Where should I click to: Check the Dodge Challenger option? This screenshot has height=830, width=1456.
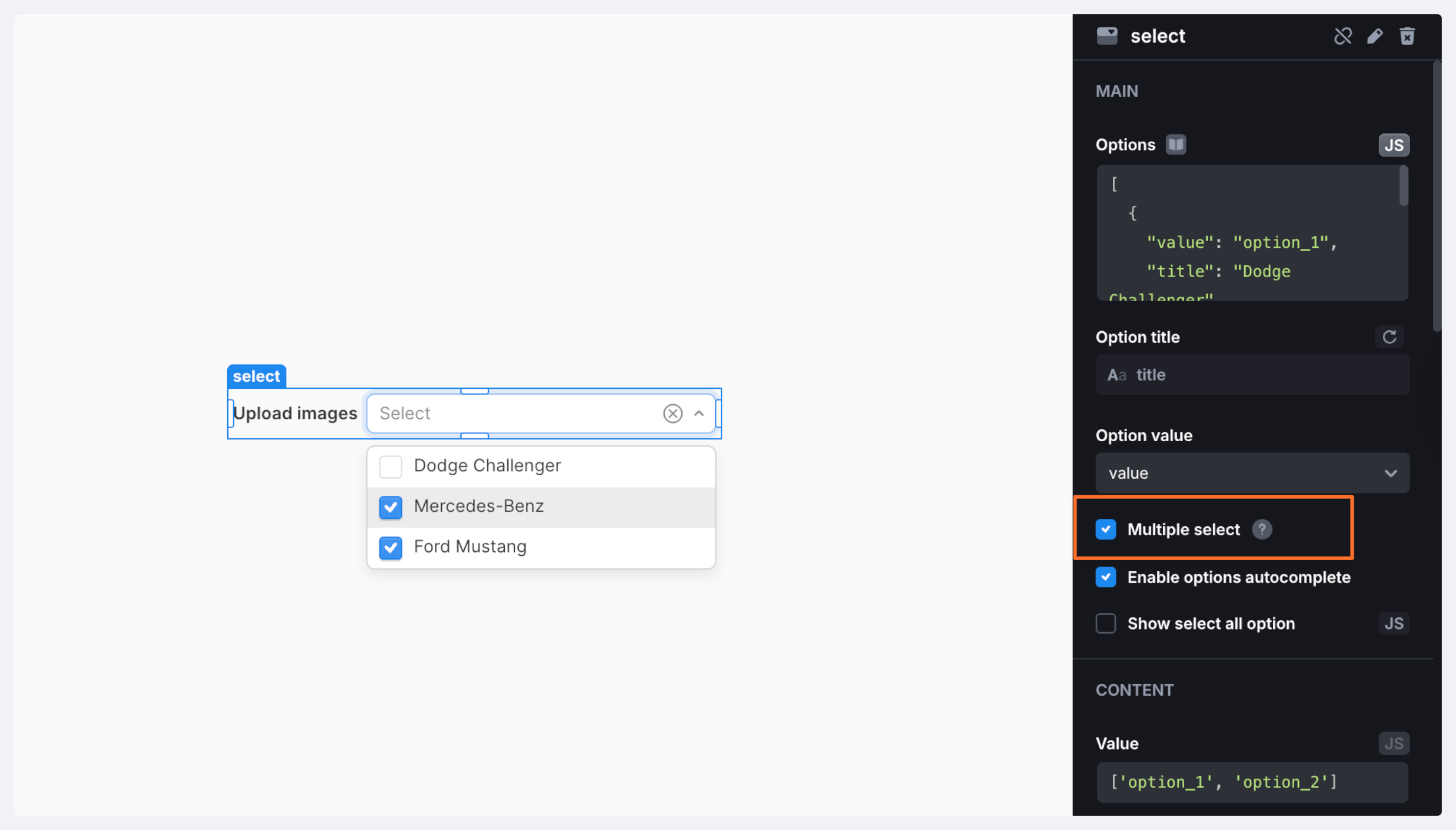click(391, 466)
